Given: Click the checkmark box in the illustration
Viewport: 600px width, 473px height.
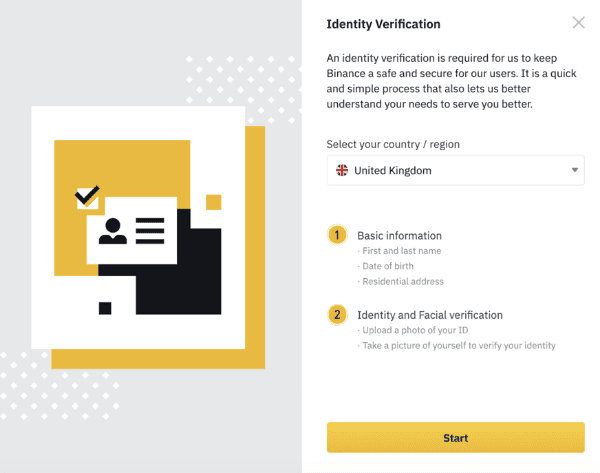Looking at the screenshot, I should coord(87,197).
